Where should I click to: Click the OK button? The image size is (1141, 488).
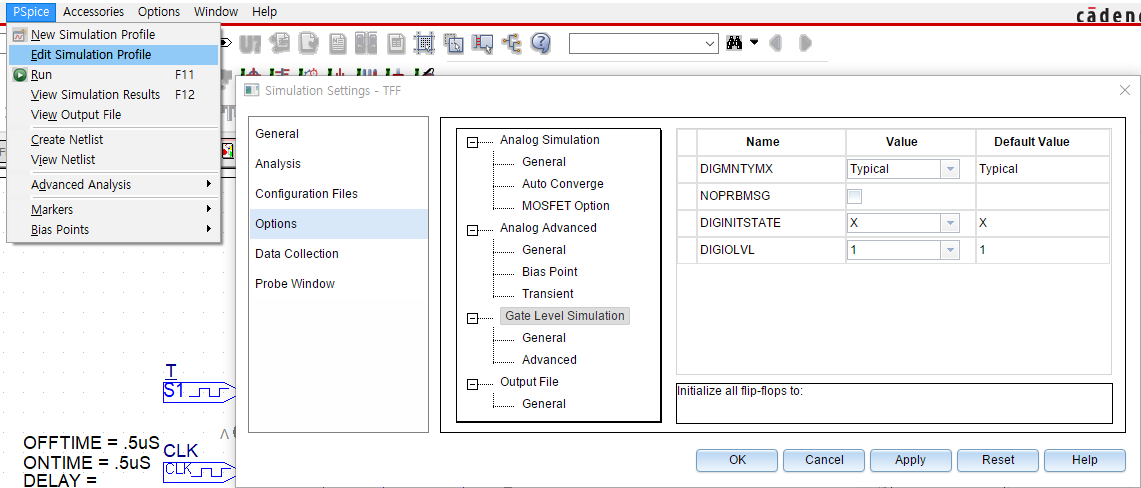(737, 460)
